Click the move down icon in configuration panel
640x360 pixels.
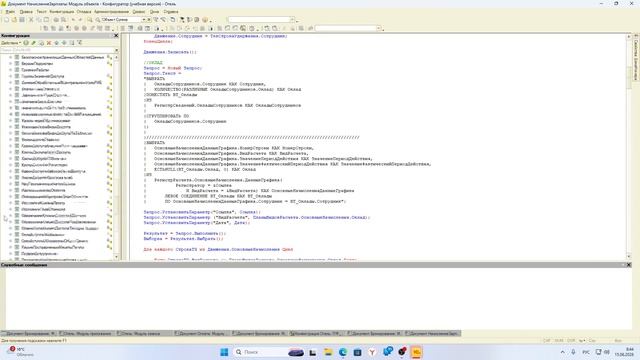tap(64, 43)
